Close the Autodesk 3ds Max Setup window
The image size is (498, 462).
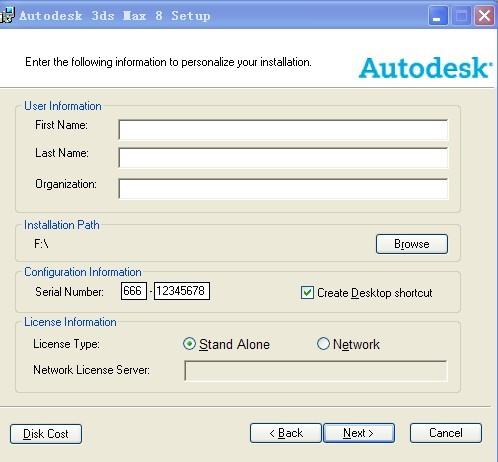(484, 16)
